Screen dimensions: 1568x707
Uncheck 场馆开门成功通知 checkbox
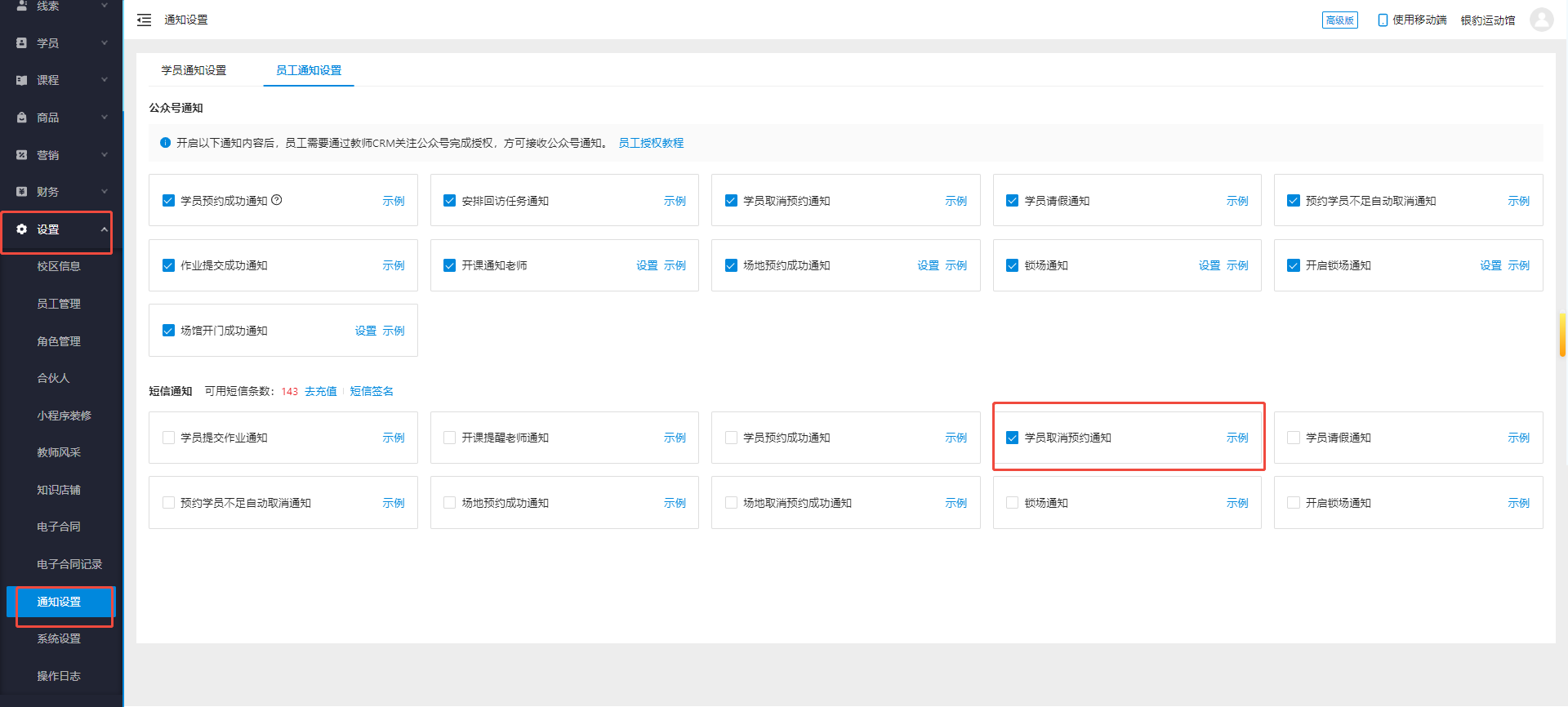click(x=168, y=331)
